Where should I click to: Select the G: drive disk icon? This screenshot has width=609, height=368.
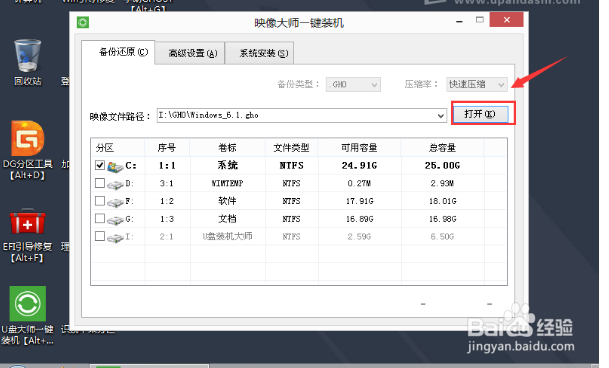115,220
